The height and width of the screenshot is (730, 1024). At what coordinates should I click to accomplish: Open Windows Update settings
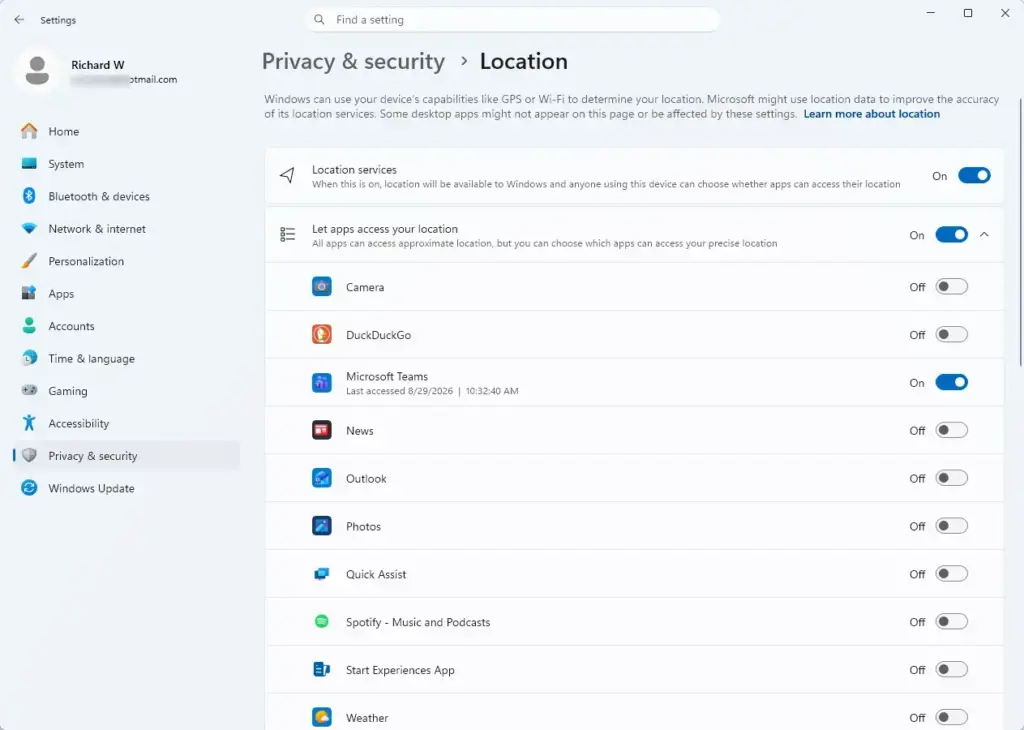(x=126, y=488)
